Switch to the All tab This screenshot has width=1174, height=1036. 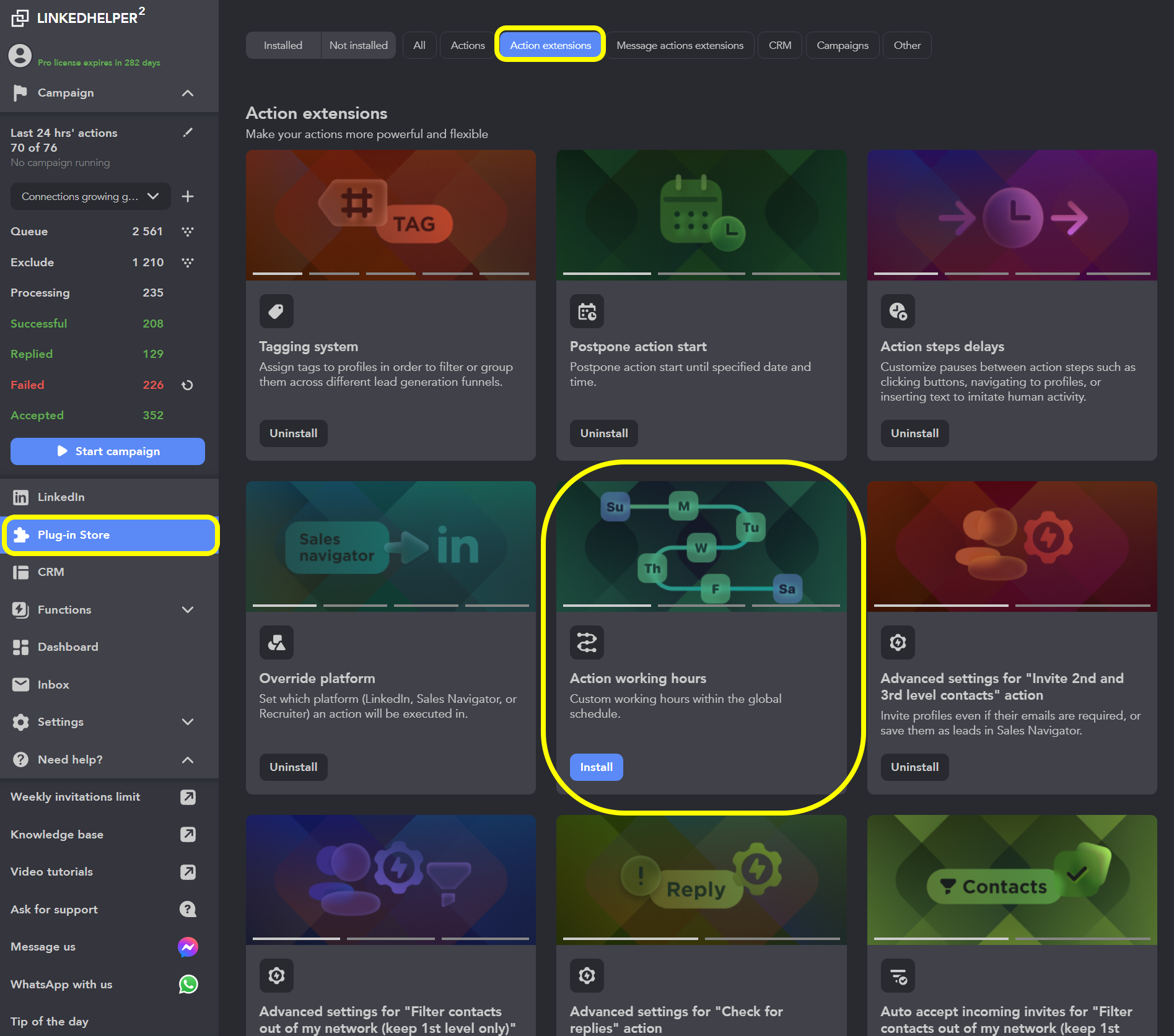point(419,45)
